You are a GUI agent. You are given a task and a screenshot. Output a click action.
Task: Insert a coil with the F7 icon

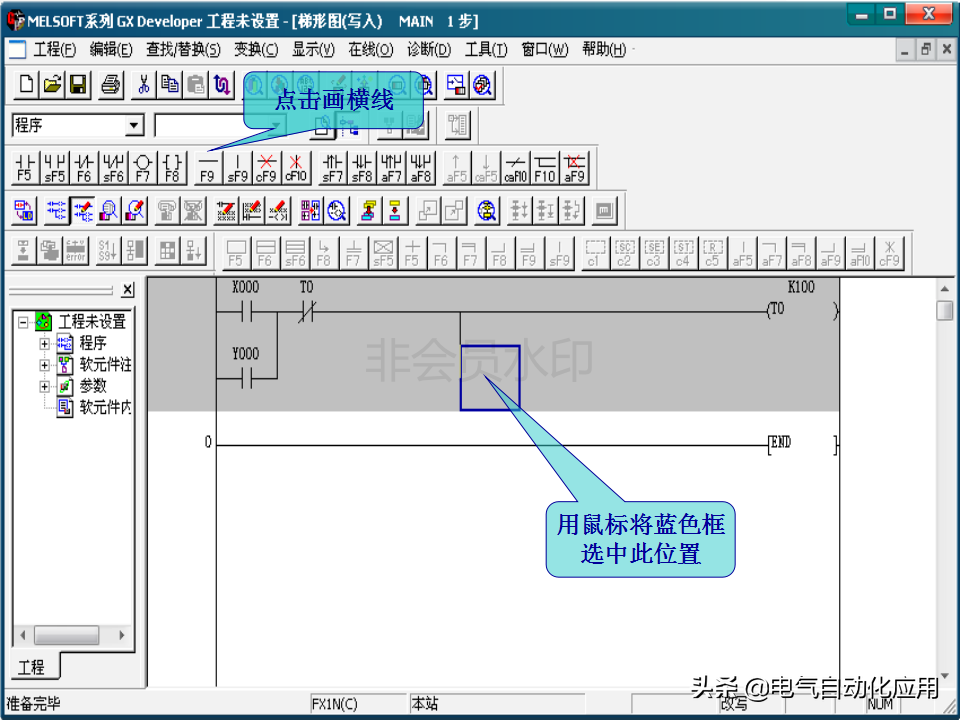point(143,168)
